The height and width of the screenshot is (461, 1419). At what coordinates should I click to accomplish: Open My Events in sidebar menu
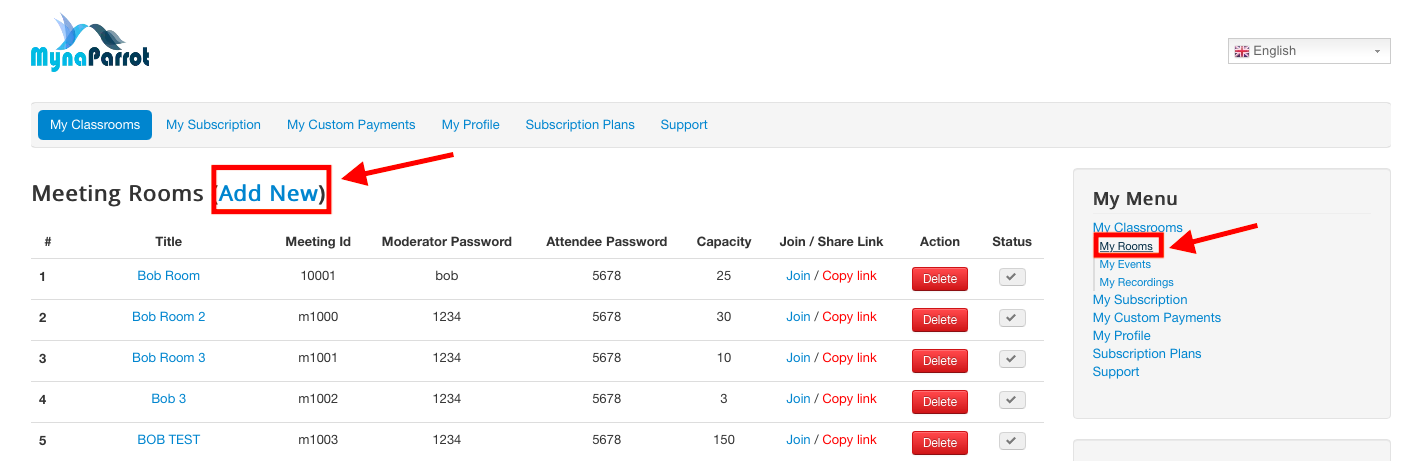pos(1125,264)
